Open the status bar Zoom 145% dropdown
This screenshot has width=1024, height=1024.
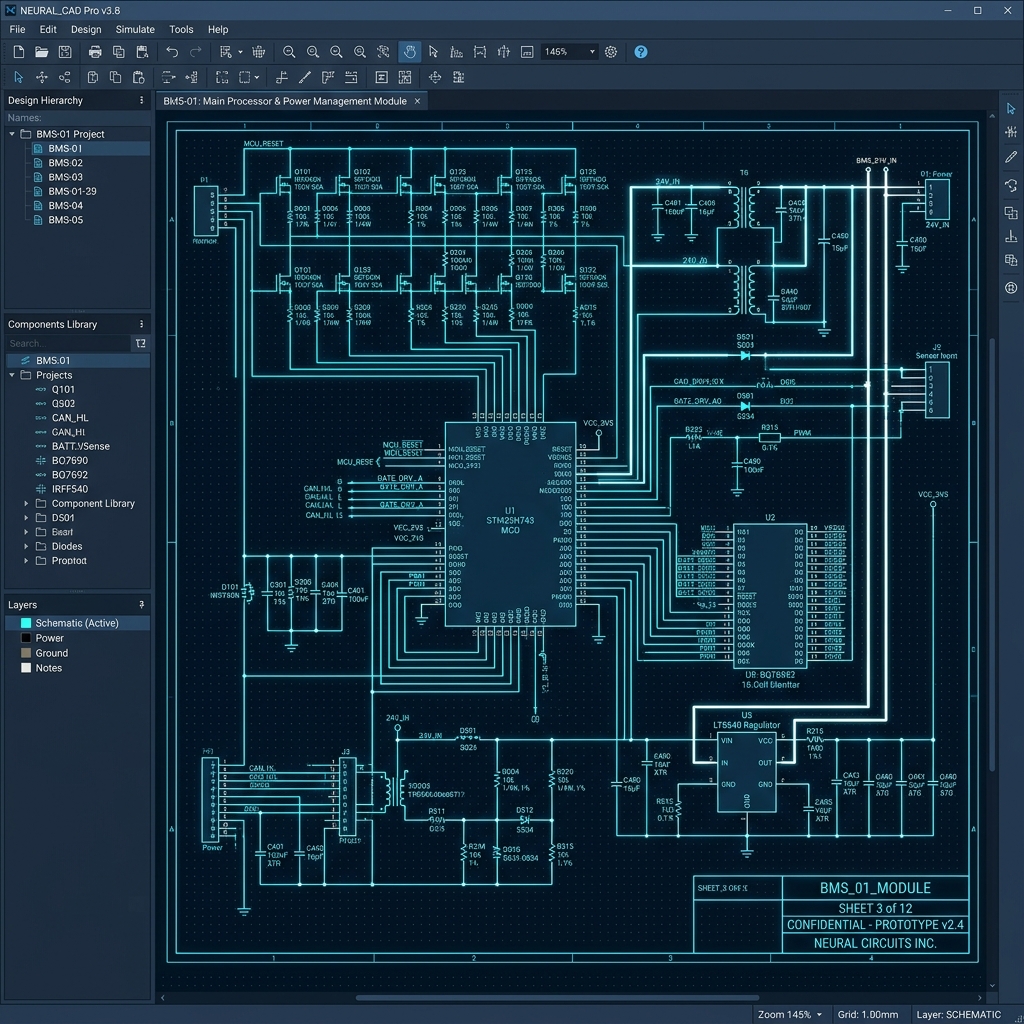(819, 1014)
